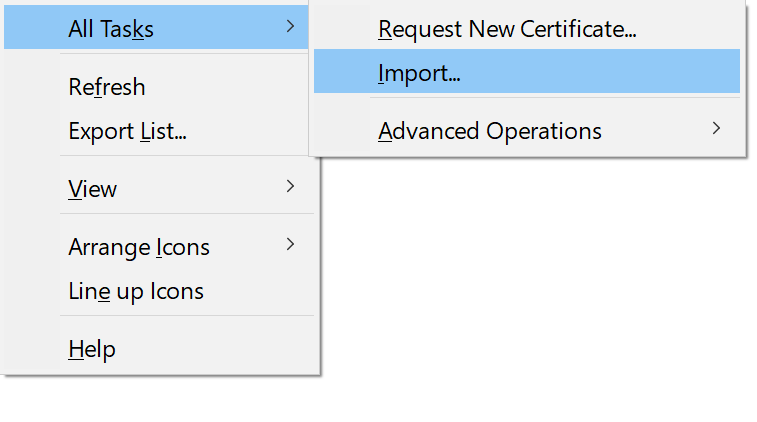
Task: Open the Advanced Operations submenu chevron
Action: 715,129
